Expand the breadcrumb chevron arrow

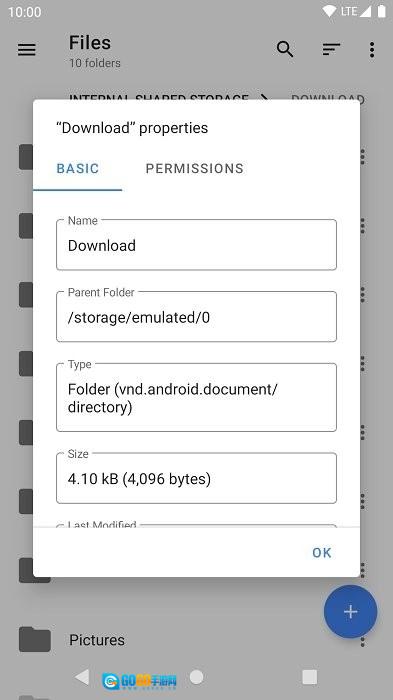[x=264, y=97]
